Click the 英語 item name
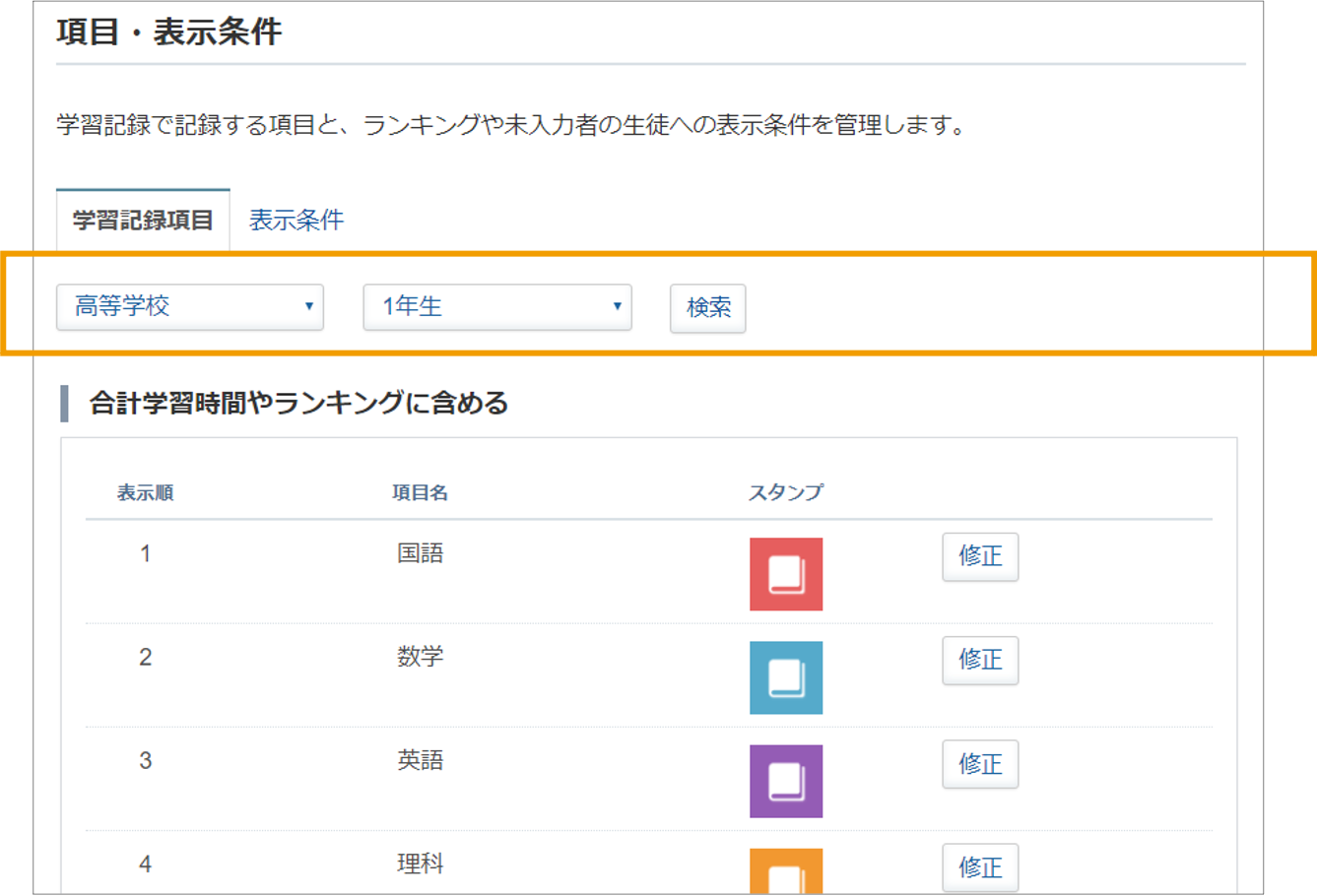This screenshot has width=1317, height=896. pyautogui.click(x=421, y=760)
